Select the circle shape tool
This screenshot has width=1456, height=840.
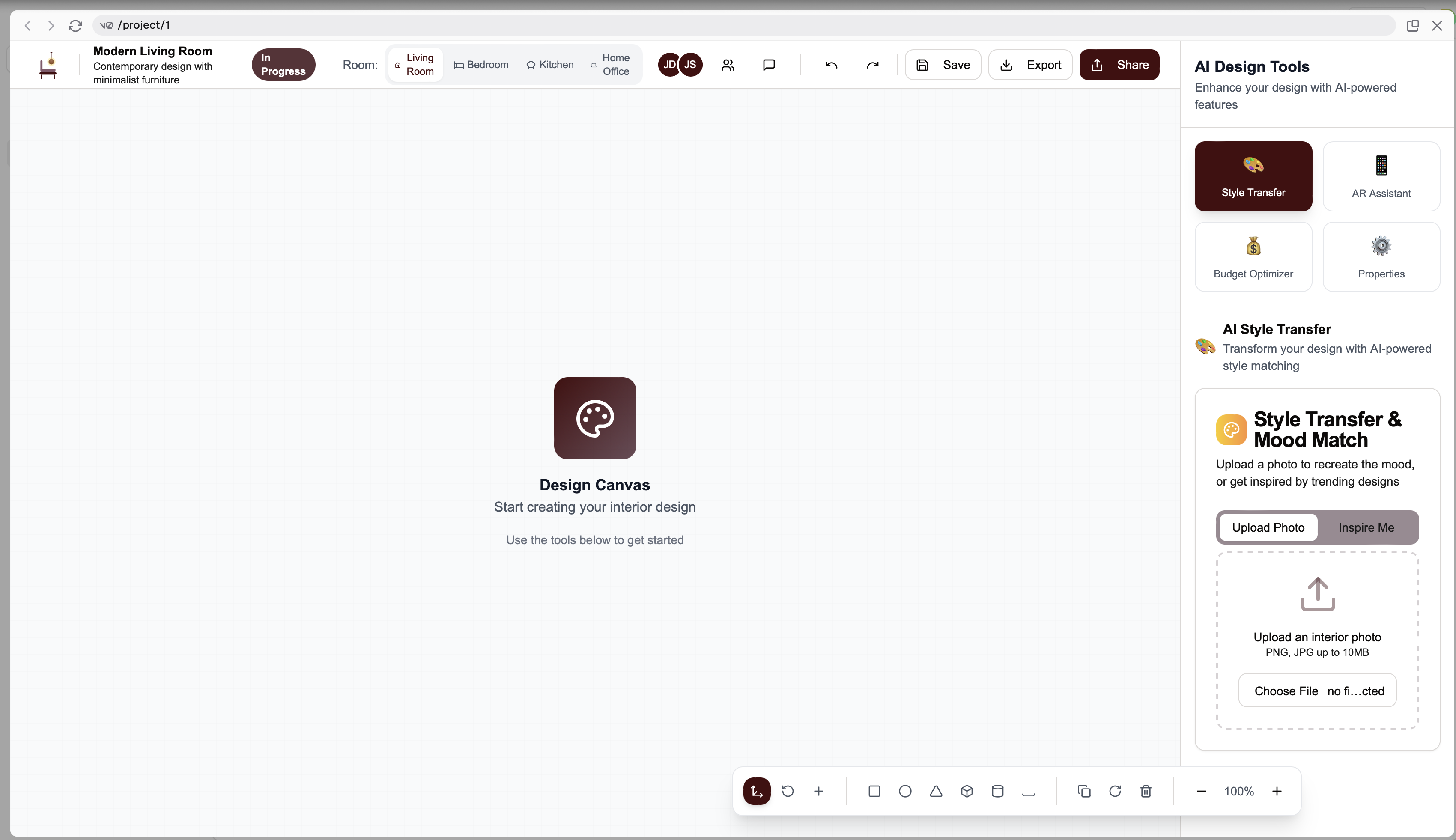pyautogui.click(x=905, y=791)
